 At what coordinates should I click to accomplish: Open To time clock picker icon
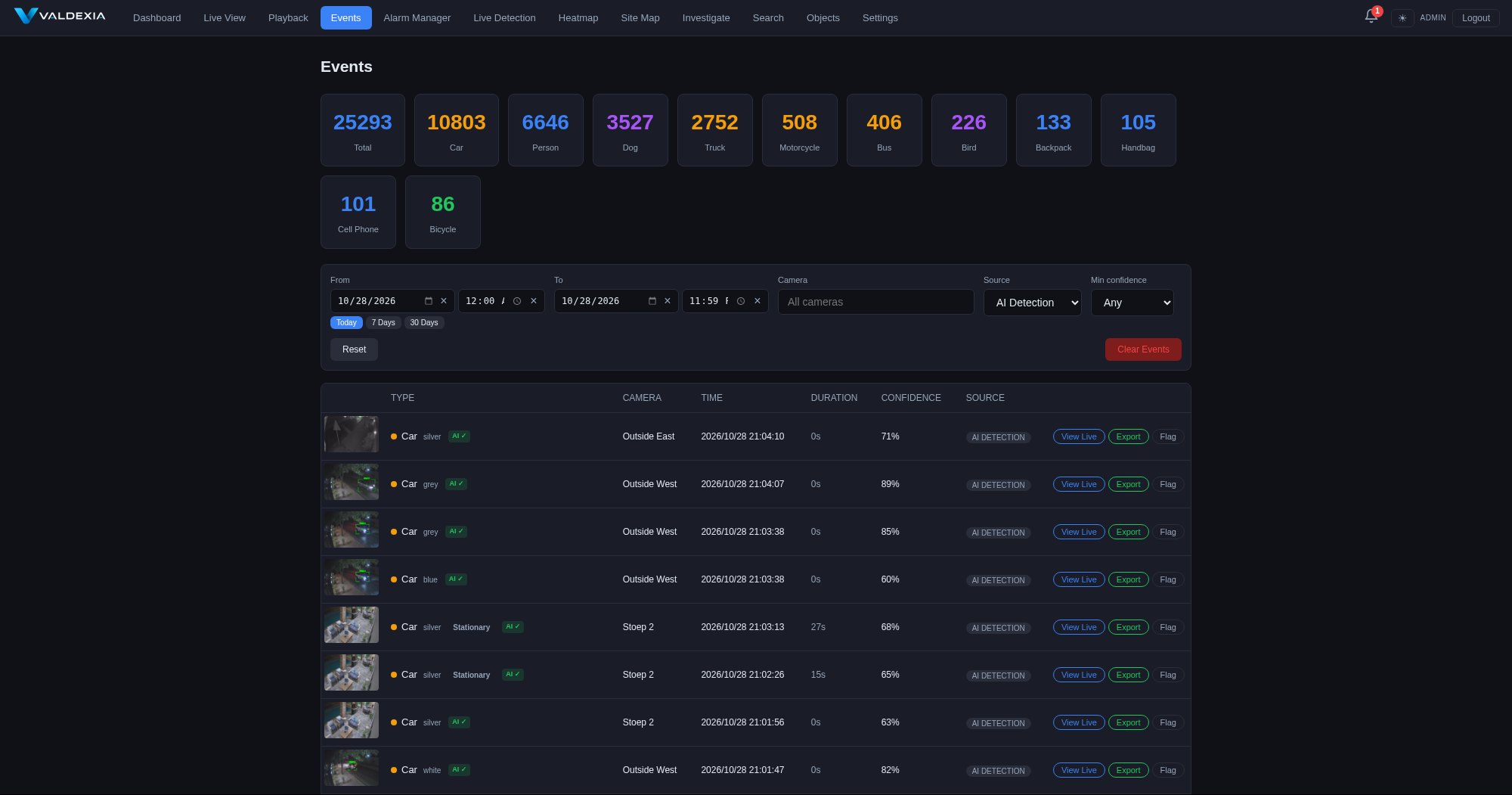coord(741,301)
